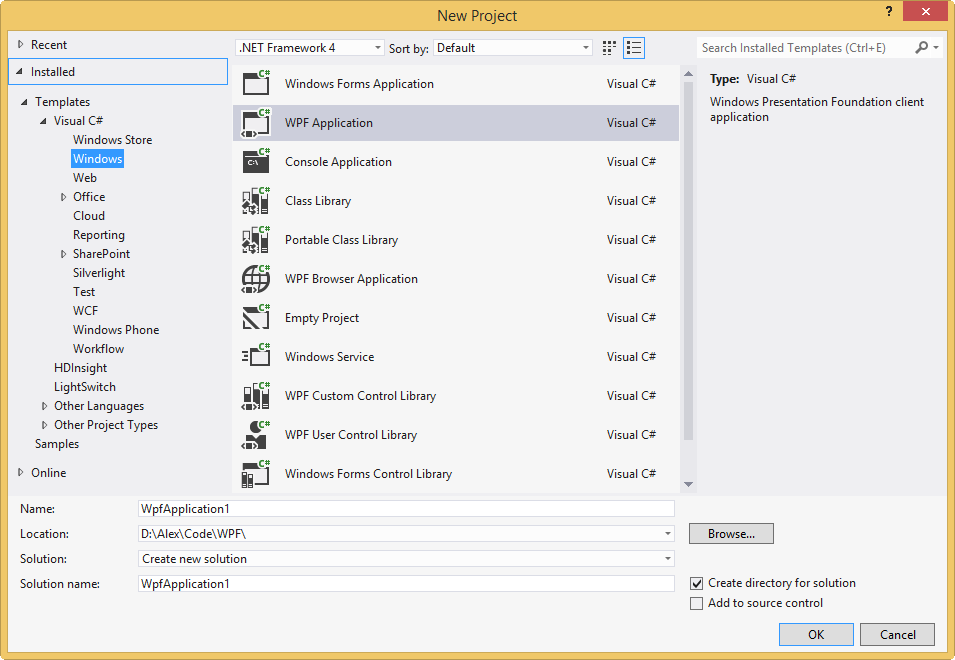This screenshot has height=660, width=955.
Task: Click the Console Application template icon
Action: click(x=256, y=161)
